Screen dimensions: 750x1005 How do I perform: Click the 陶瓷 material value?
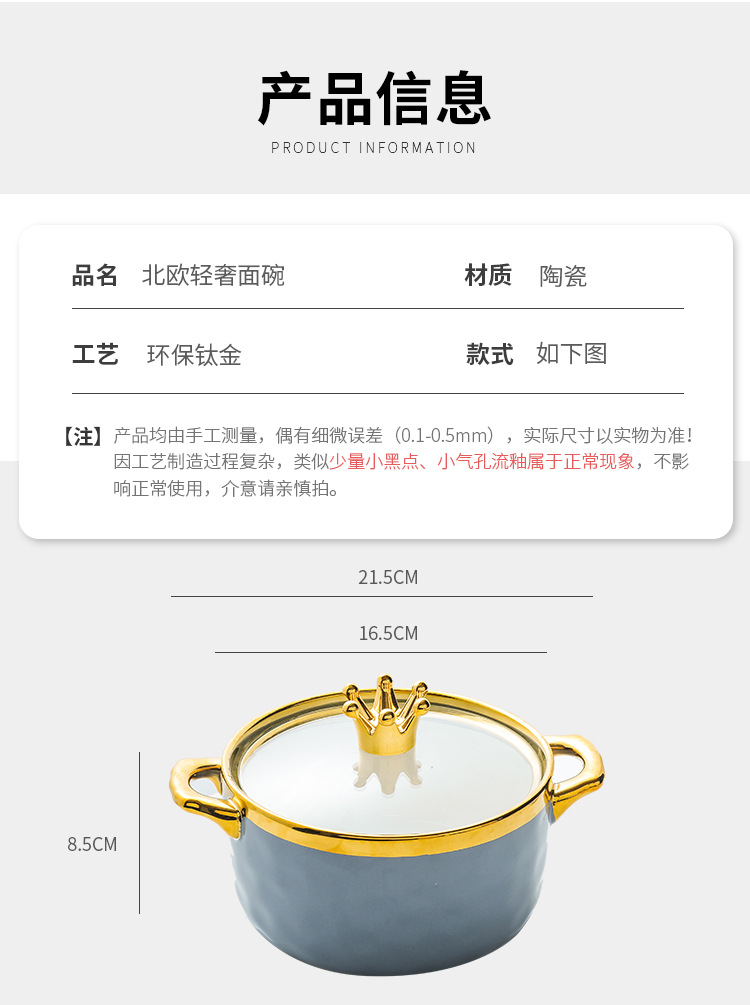563,276
